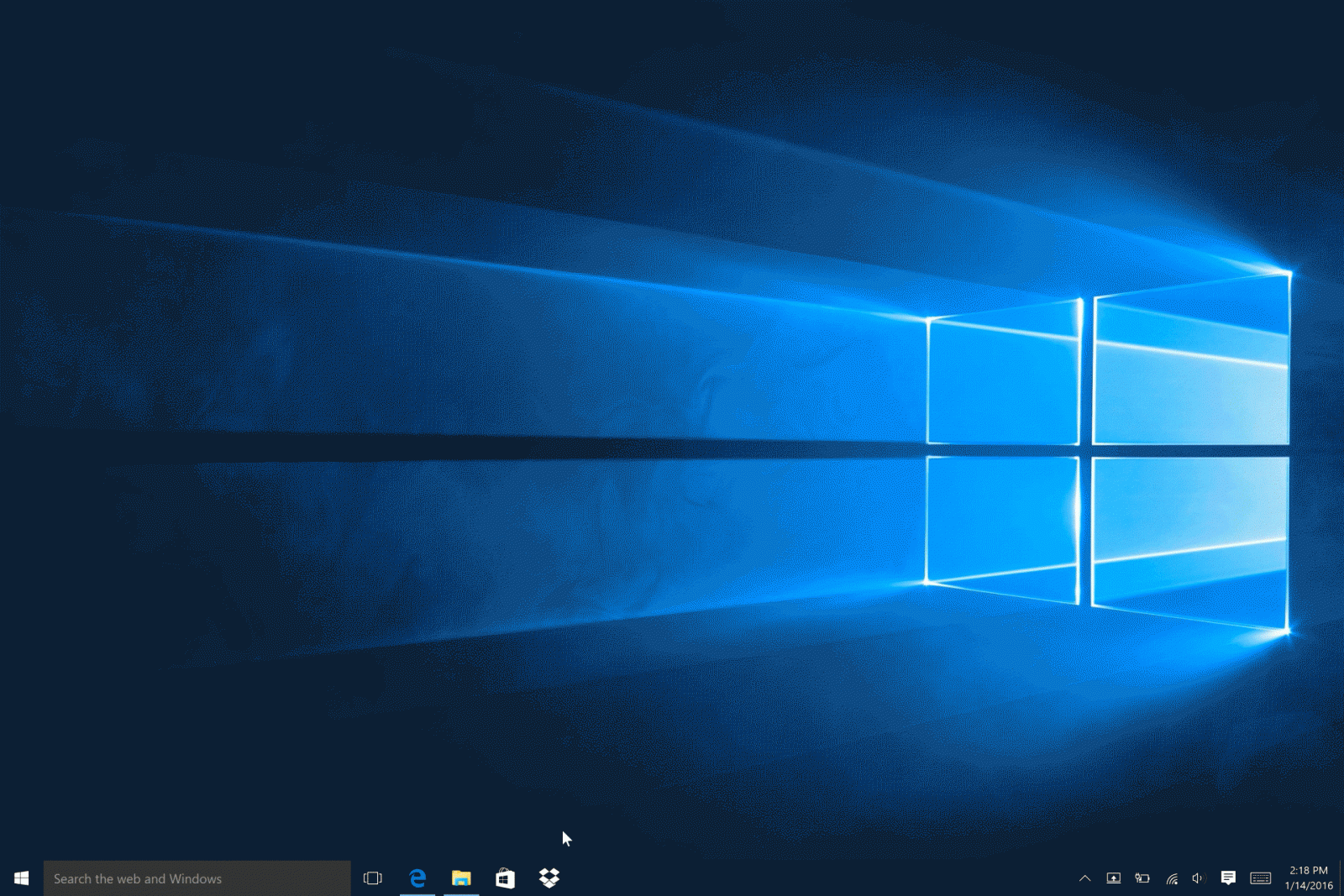Open File Explorer from the taskbar
Image resolution: width=1344 pixels, height=896 pixels.
click(x=461, y=878)
